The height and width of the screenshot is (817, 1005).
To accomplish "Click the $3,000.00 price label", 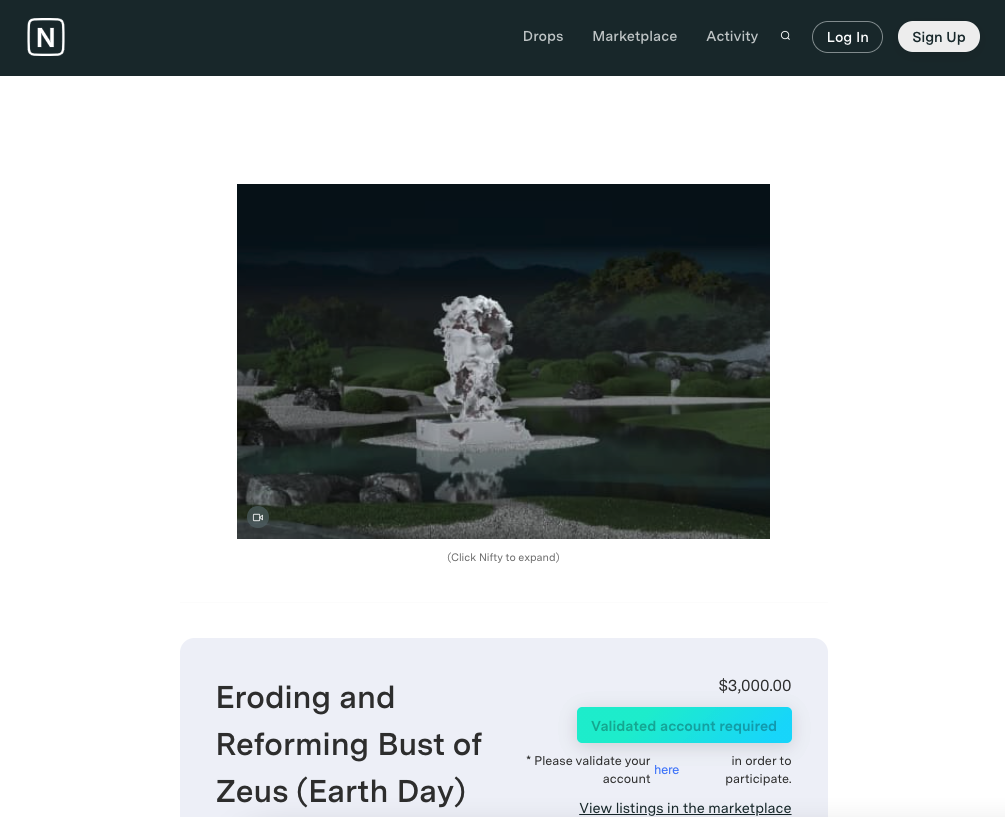I will pyautogui.click(x=754, y=686).
